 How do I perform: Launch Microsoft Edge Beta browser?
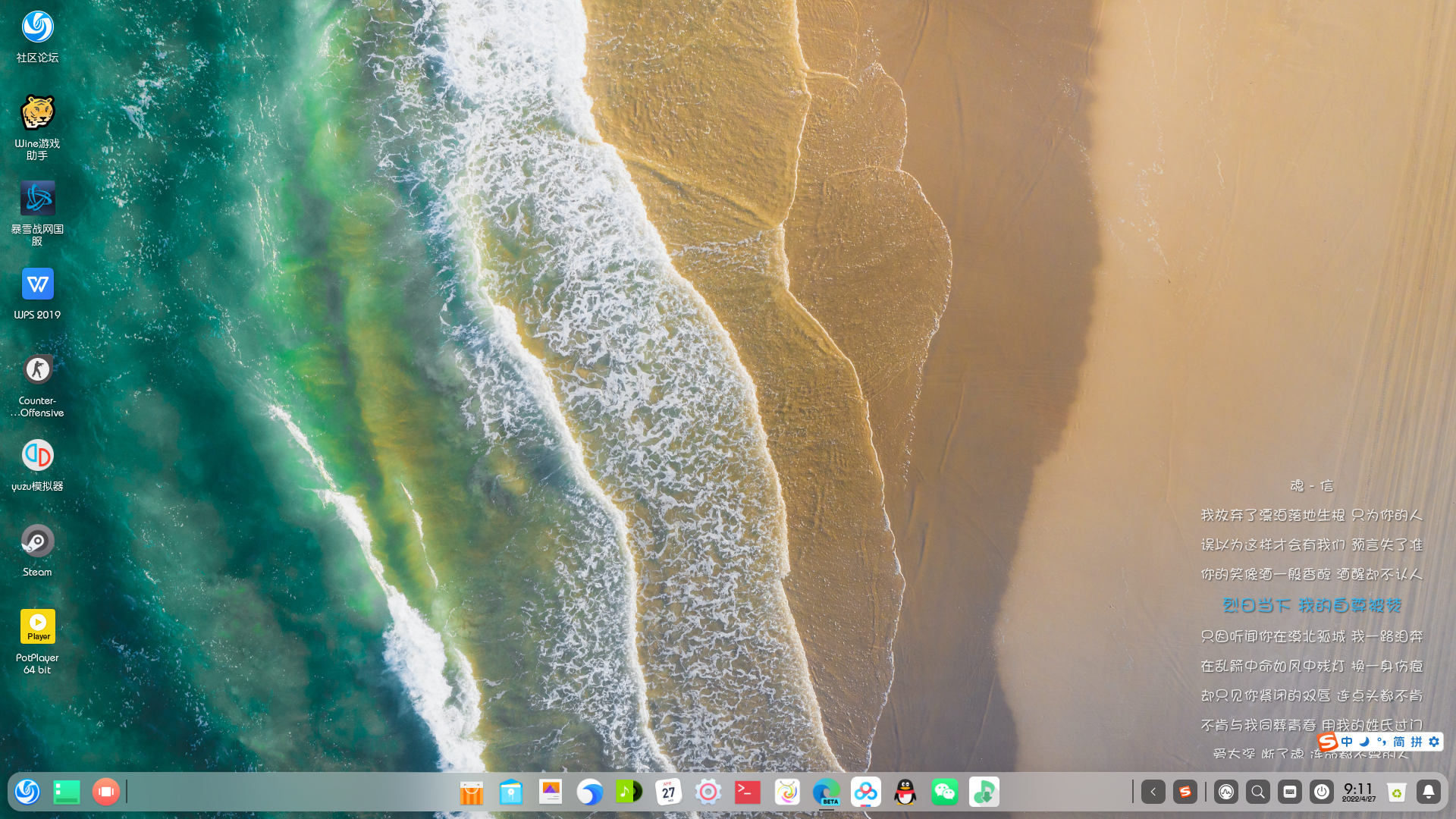[x=827, y=792]
